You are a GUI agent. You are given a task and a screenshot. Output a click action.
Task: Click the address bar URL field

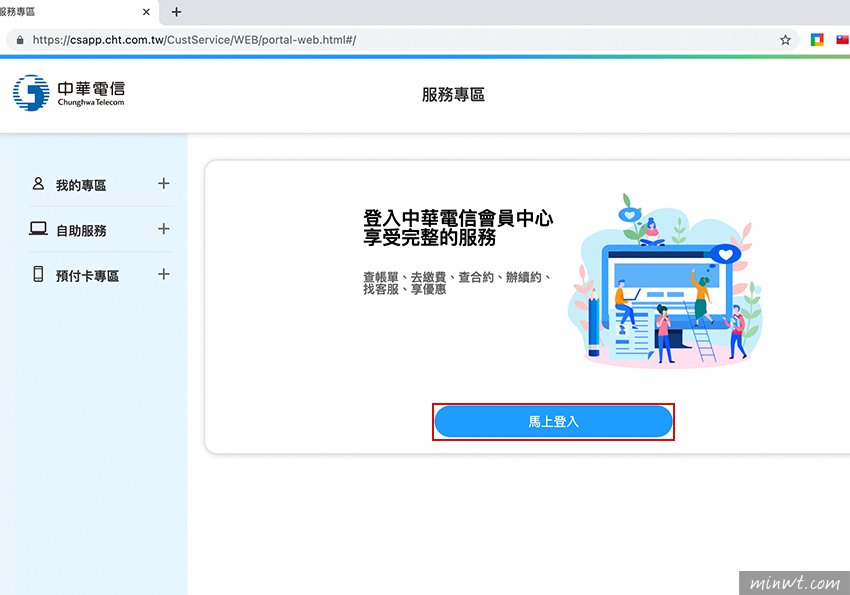[x=402, y=40]
